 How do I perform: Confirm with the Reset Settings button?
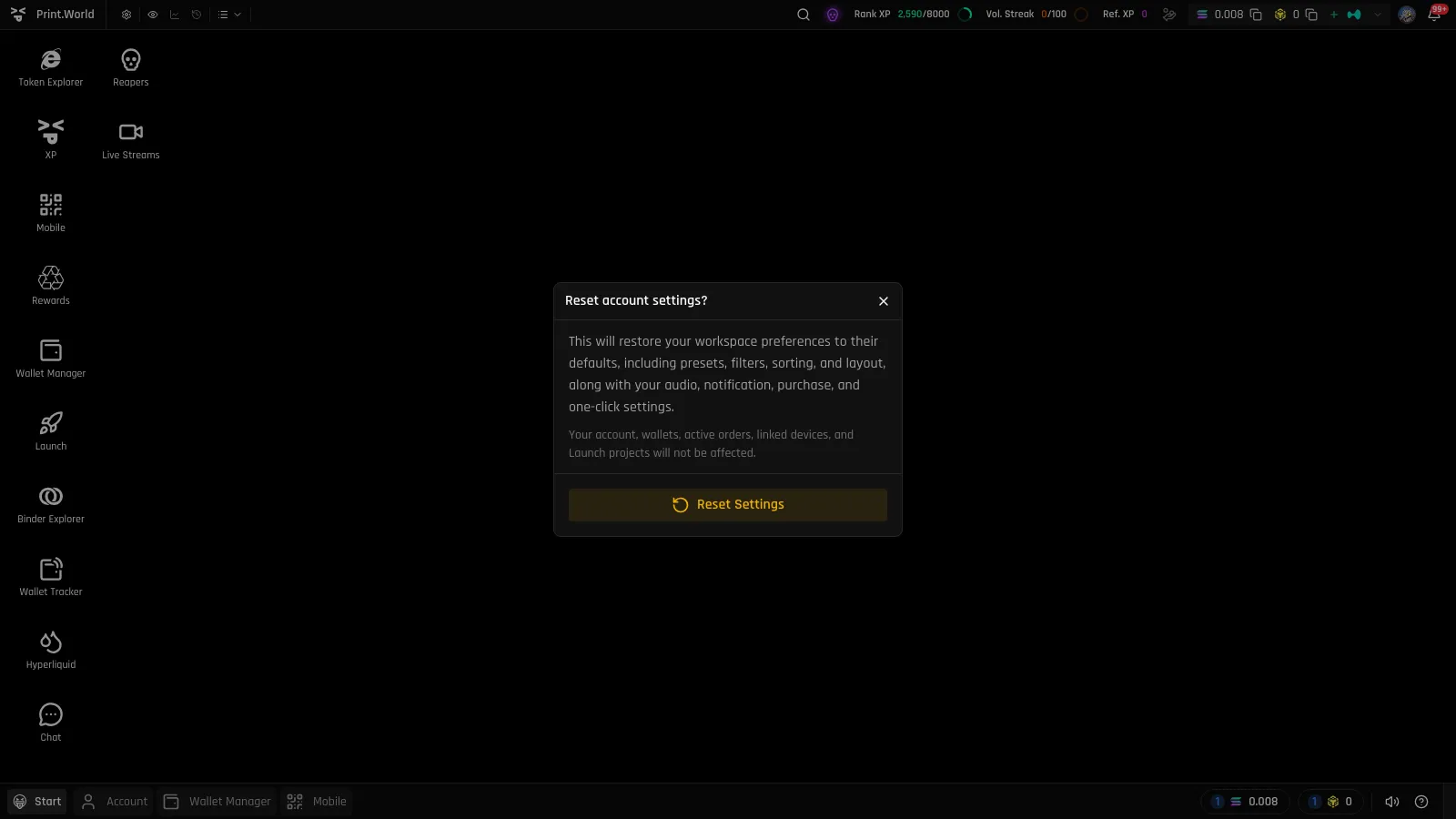[728, 505]
